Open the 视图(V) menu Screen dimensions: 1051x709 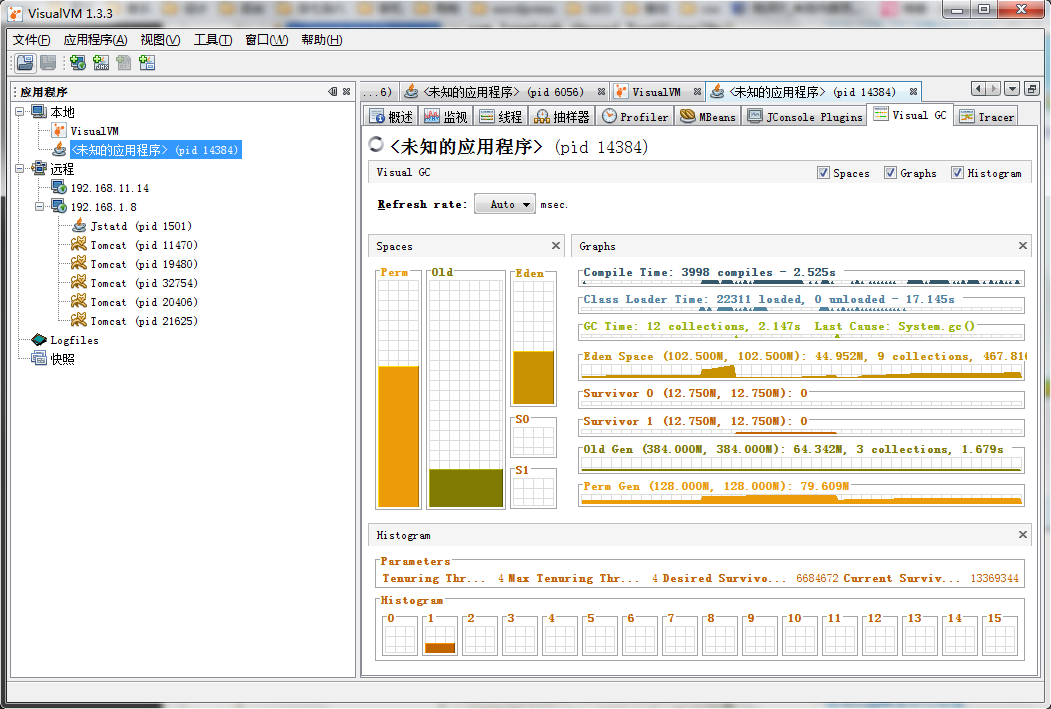pyautogui.click(x=160, y=40)
